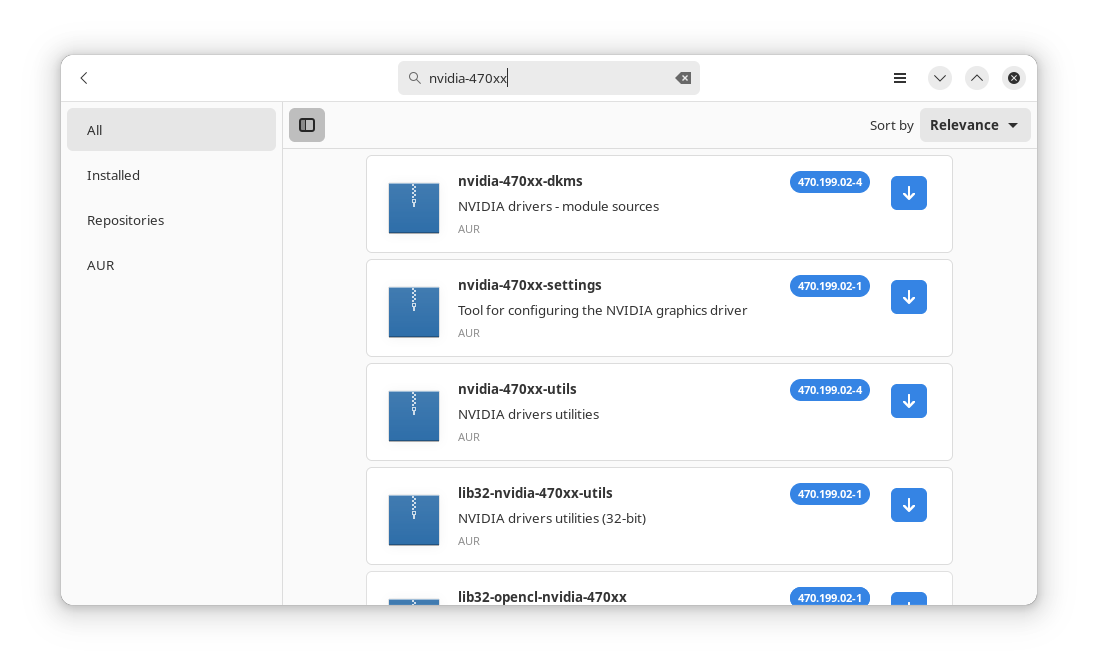Maximize the window with the up chevron
Screen dimensions: 1098x672
click(x=977, y=78)
